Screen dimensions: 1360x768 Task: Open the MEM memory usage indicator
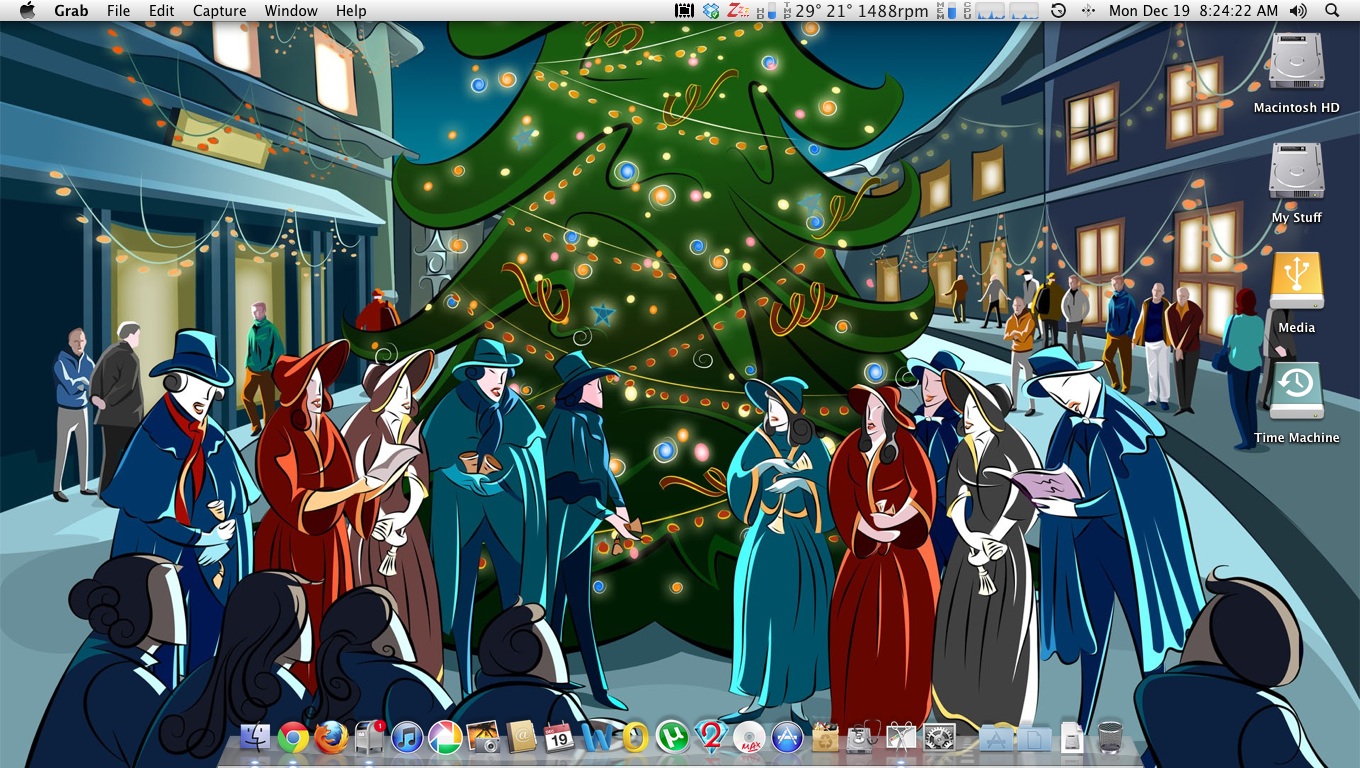tap(945, 10)
